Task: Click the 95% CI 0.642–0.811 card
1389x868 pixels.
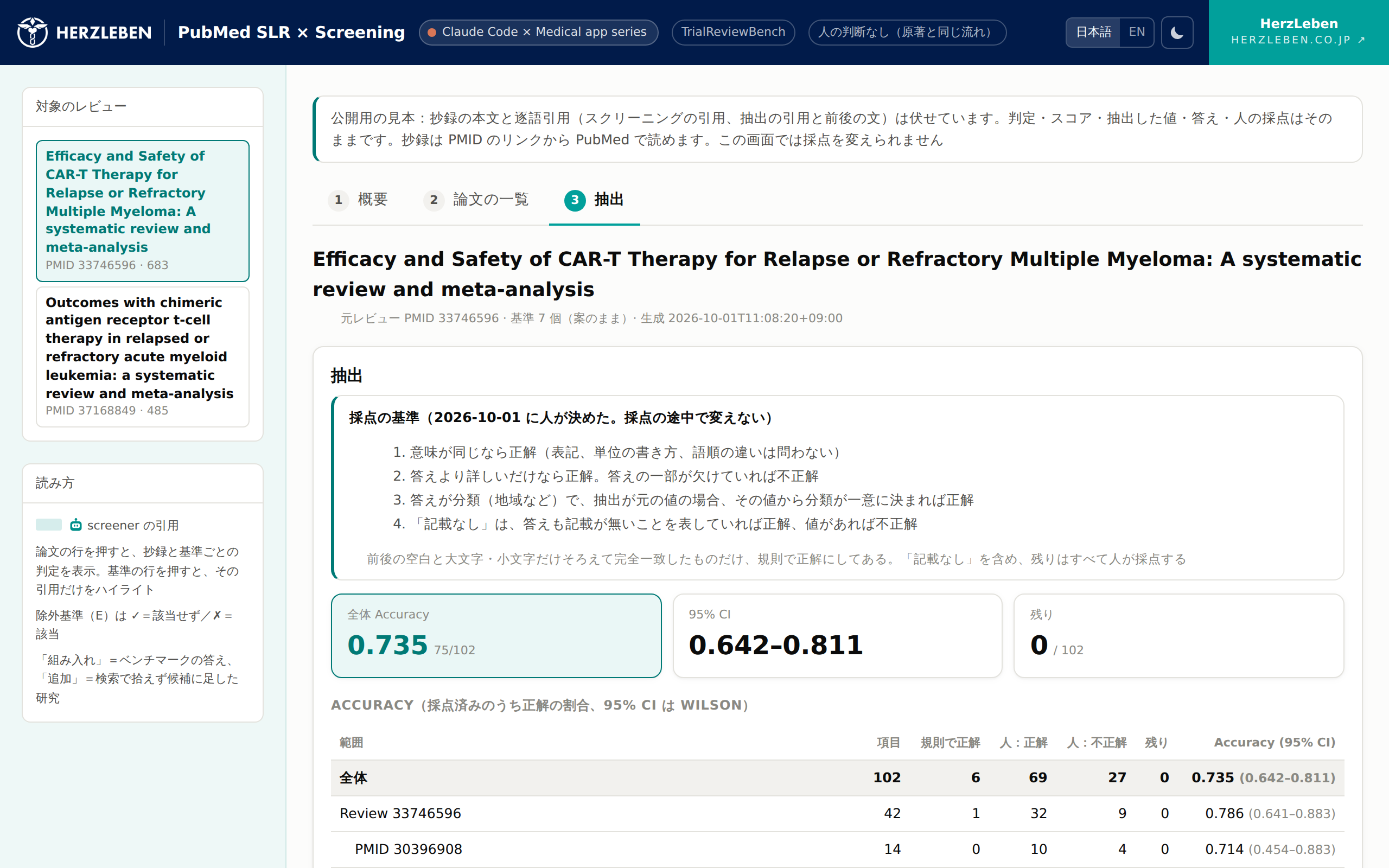Action: point(837,635)
